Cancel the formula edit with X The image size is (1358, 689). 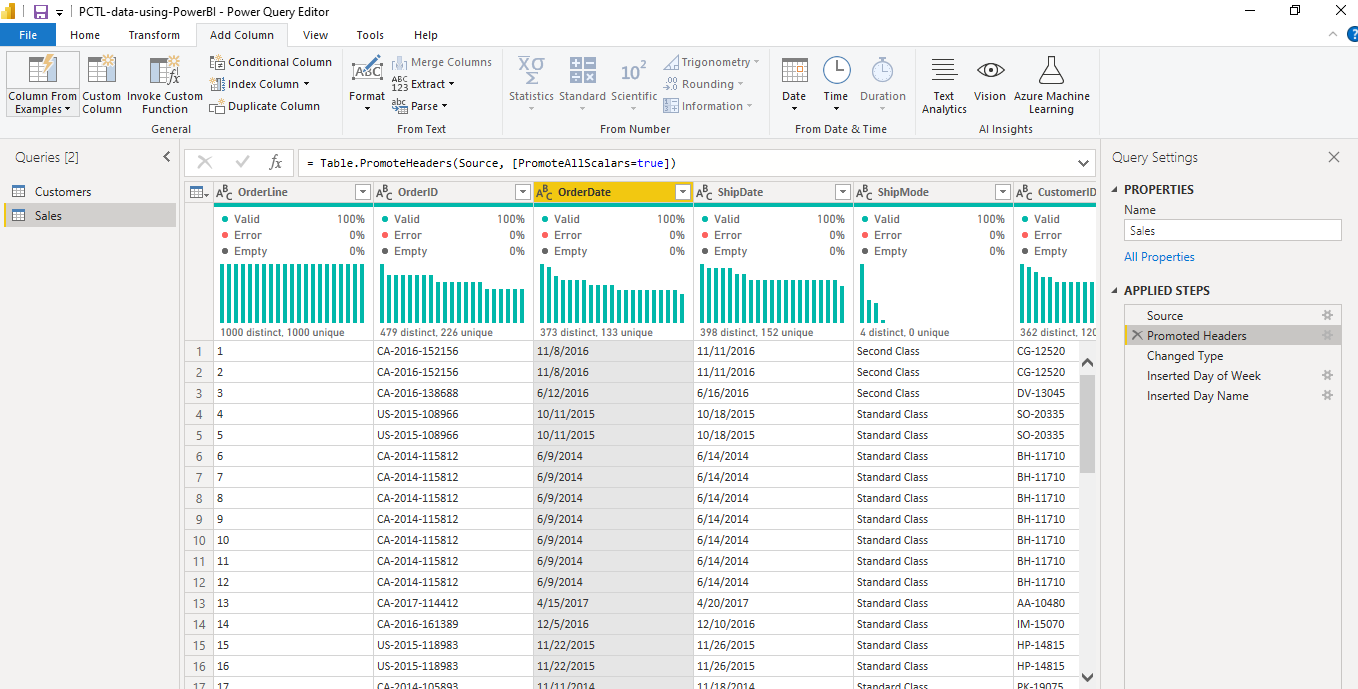(x=205, y=162)
